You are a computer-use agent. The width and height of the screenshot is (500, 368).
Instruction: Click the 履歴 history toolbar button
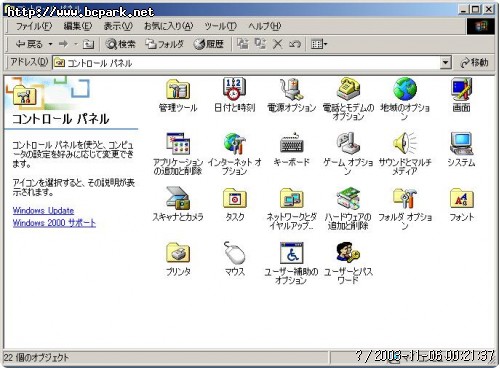(209, 44)
